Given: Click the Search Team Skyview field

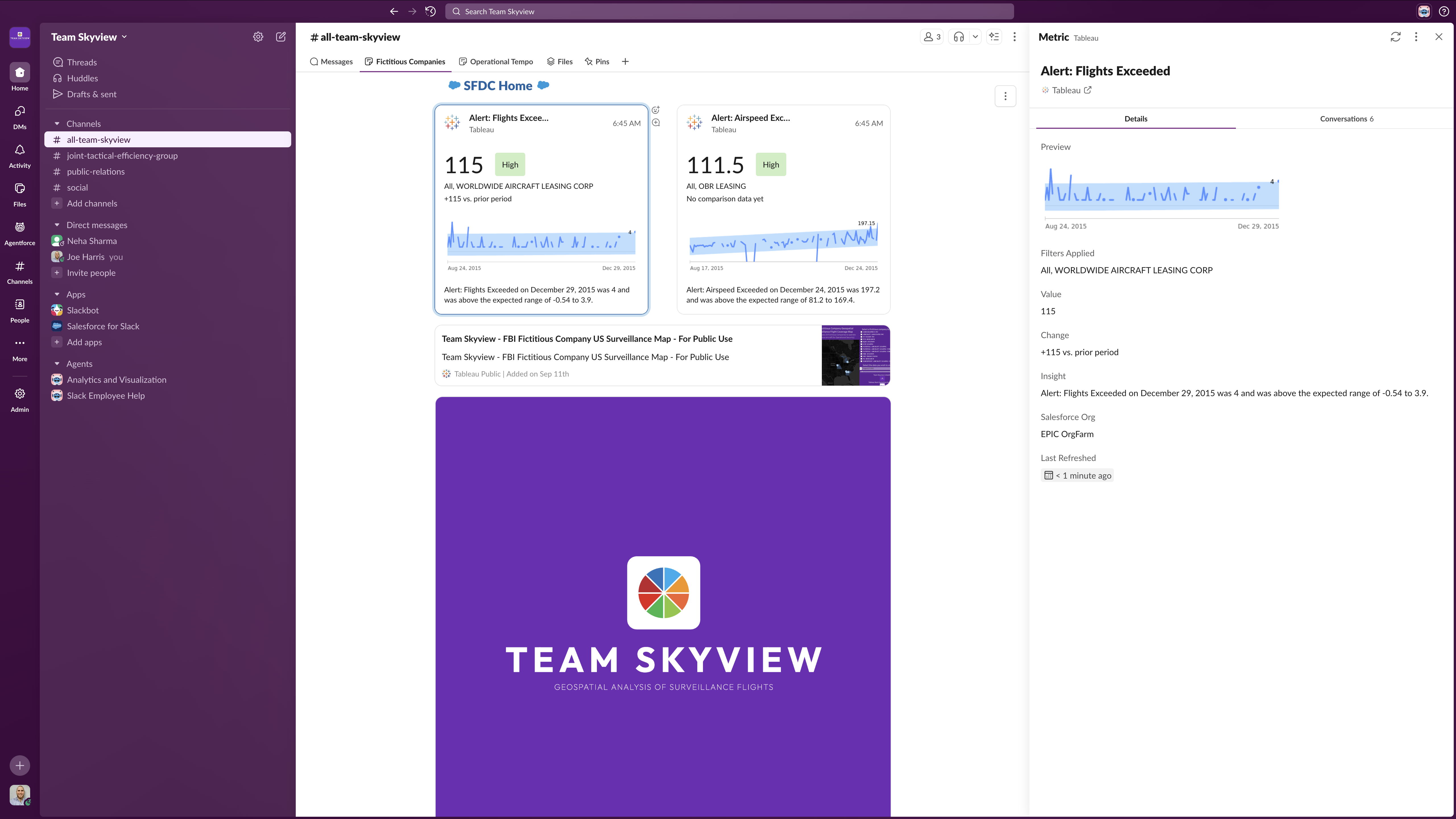Looking at the screenshot, I should (729, 11).
